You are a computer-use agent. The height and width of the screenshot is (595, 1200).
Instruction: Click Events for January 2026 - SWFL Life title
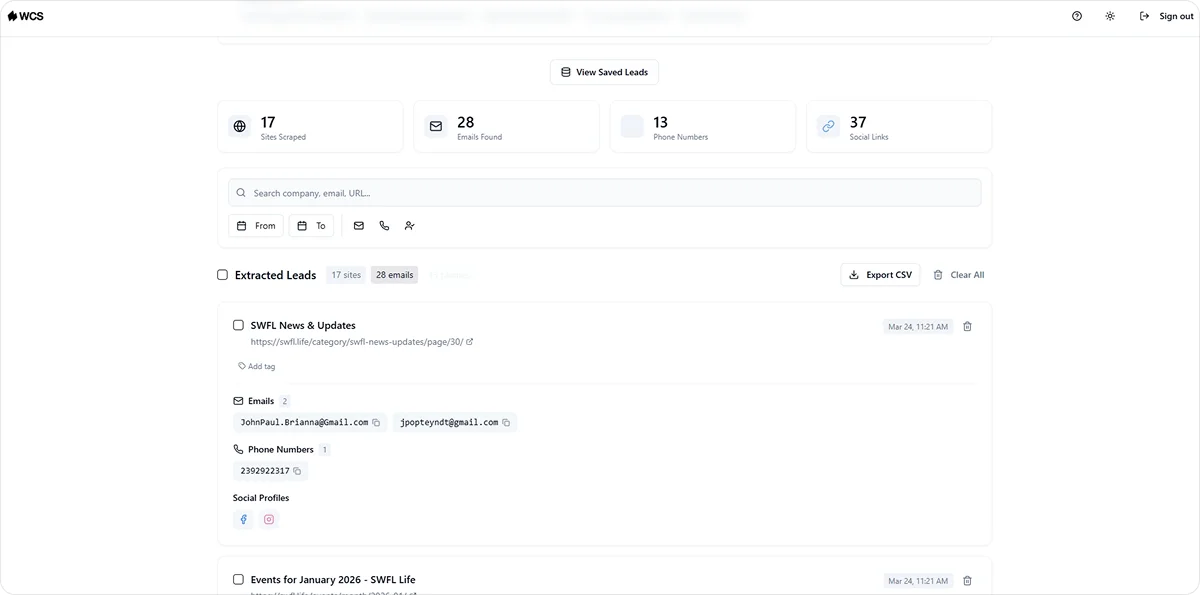(x=333, y=579)
